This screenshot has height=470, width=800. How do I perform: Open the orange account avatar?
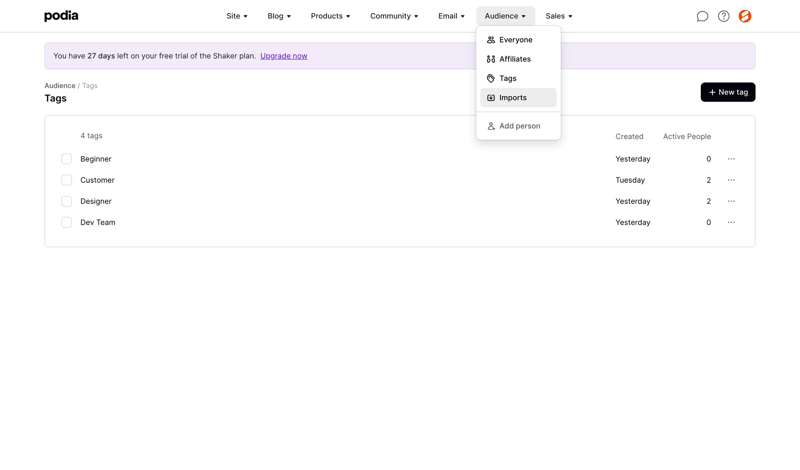pos(745,16)
